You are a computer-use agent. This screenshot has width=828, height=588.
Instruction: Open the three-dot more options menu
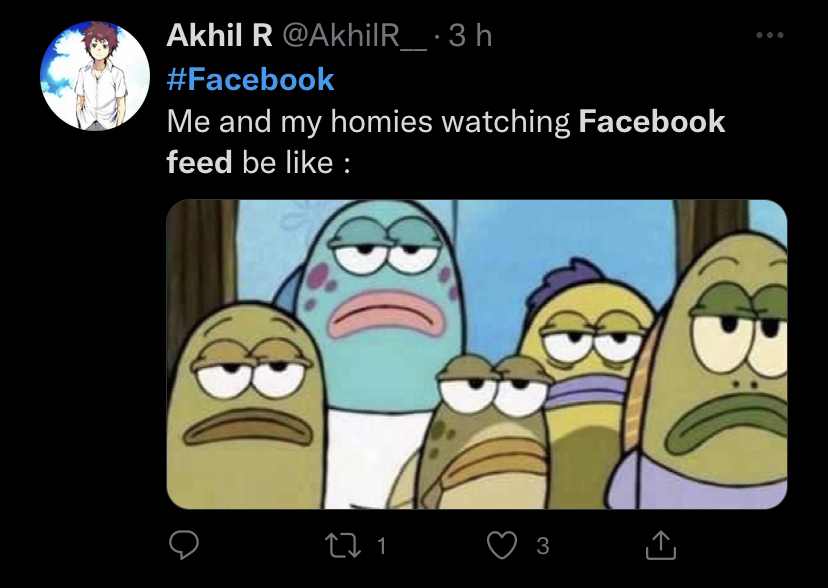coord(769,35)
